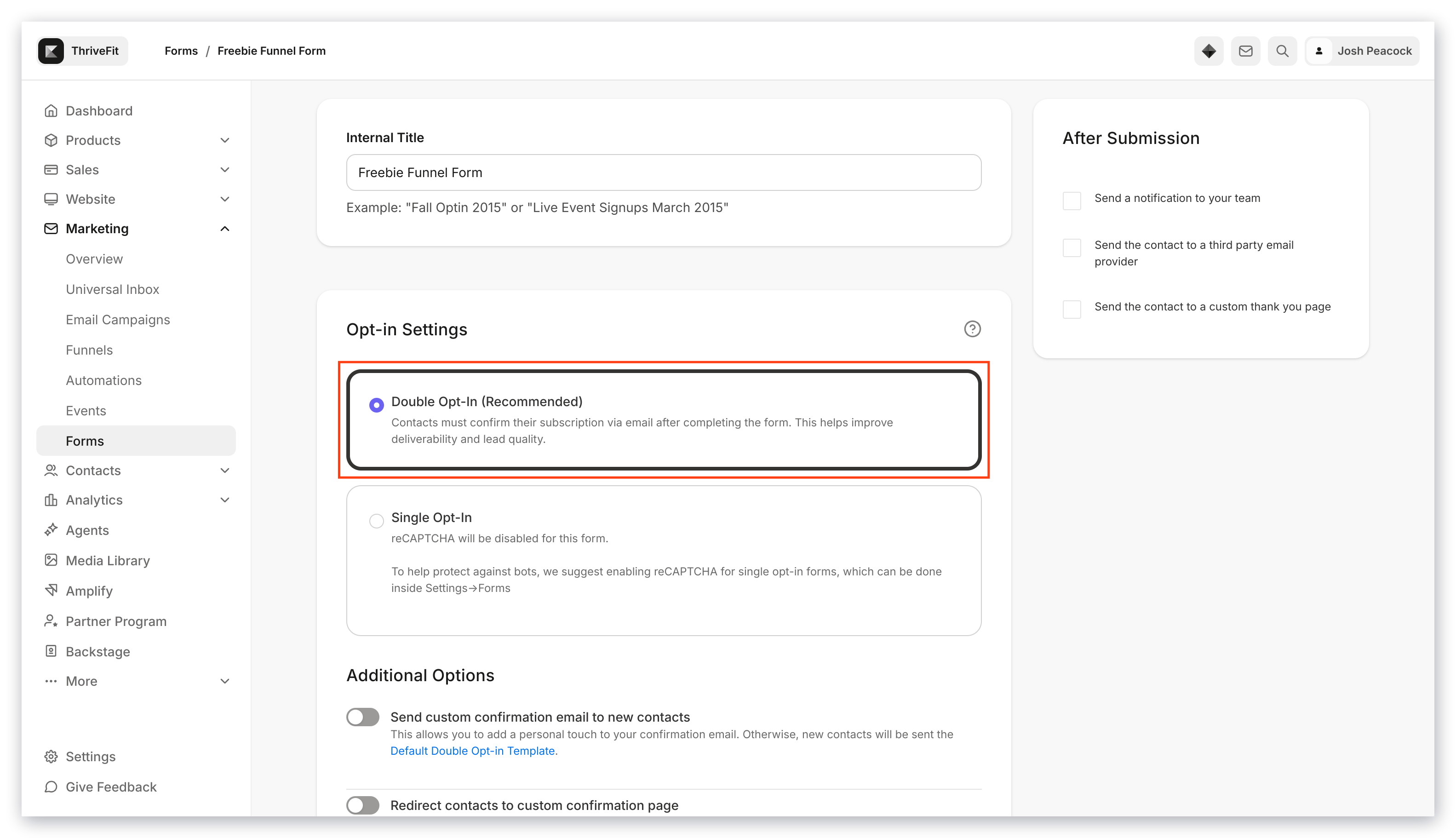Image resolution: width=1456 pixels, height=838 pixels.
Task: Expand the Analytics menu chevron
Action: pyautogui.click(x=225, y=499)
